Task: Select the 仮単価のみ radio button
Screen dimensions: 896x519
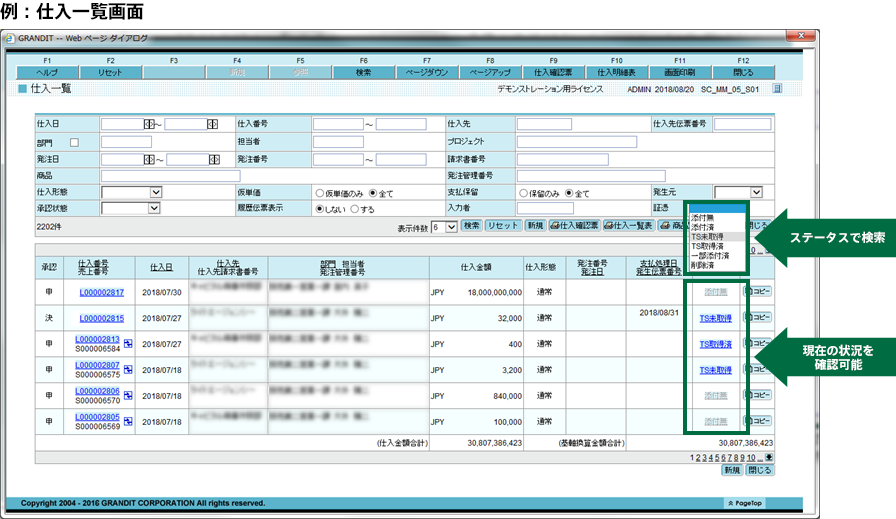Action: [x=319, y=193]
